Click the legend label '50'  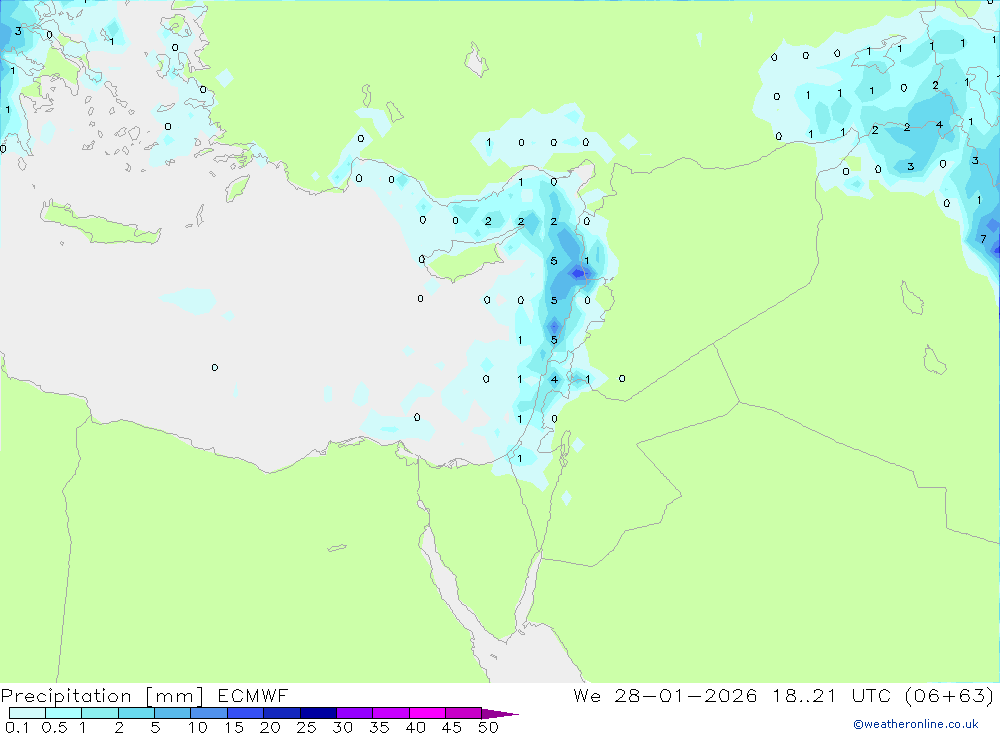coord(488,727)
